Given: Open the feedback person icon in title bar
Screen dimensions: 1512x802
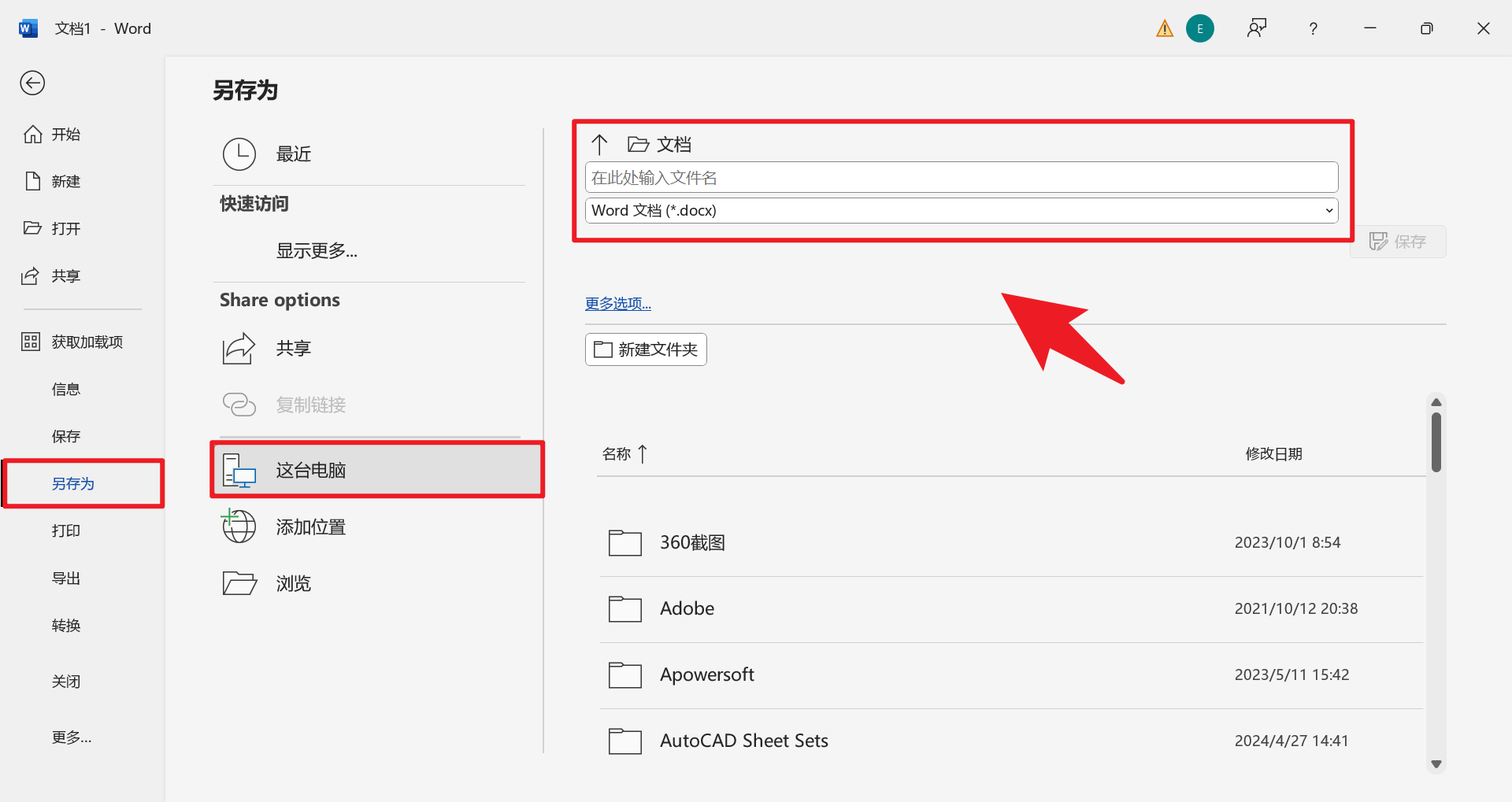Looking at the screenshot, I should (x=1256, y=29).
